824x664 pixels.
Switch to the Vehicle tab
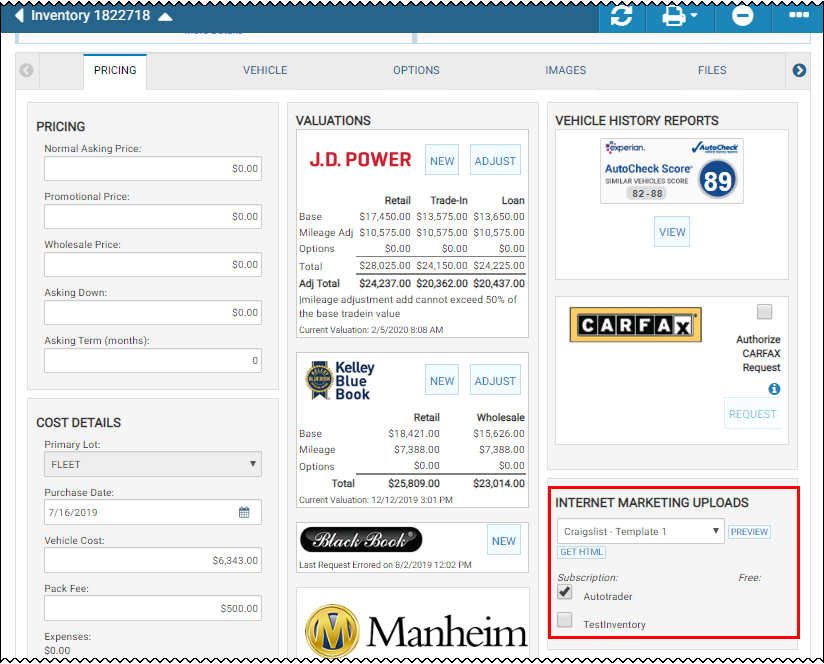pyautogui.click(x=265, y=71)
